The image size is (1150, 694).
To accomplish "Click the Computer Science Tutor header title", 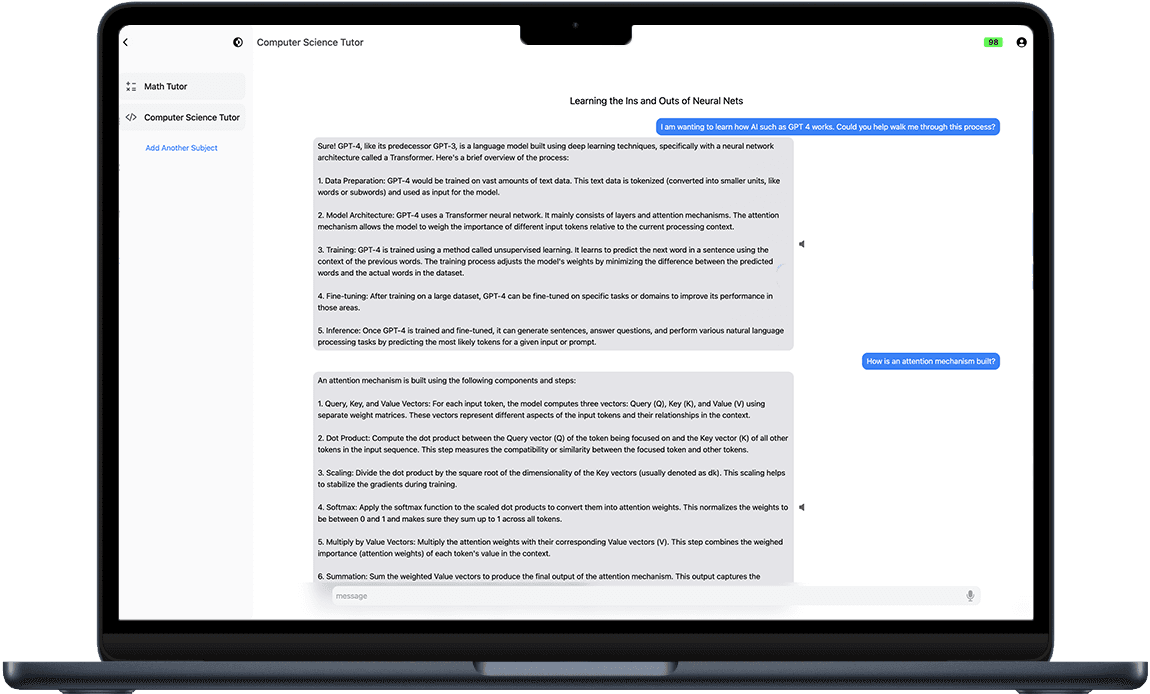I will point(310,42).
